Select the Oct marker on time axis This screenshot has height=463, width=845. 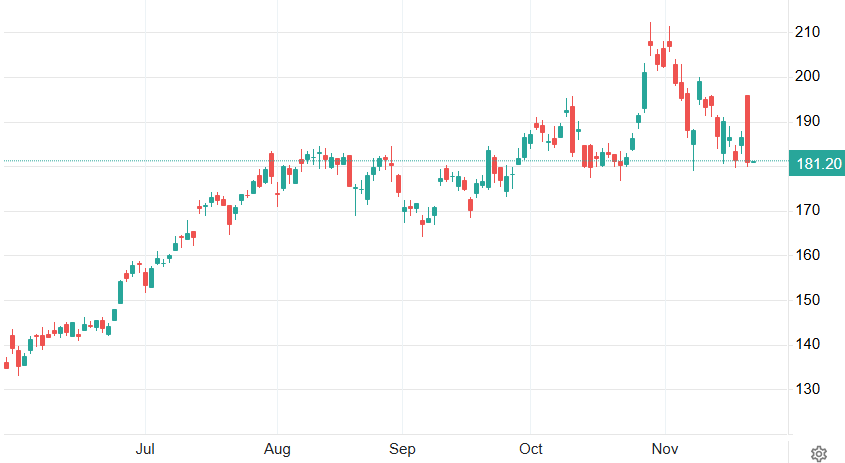pyautogui.click(x=532, y=449)
